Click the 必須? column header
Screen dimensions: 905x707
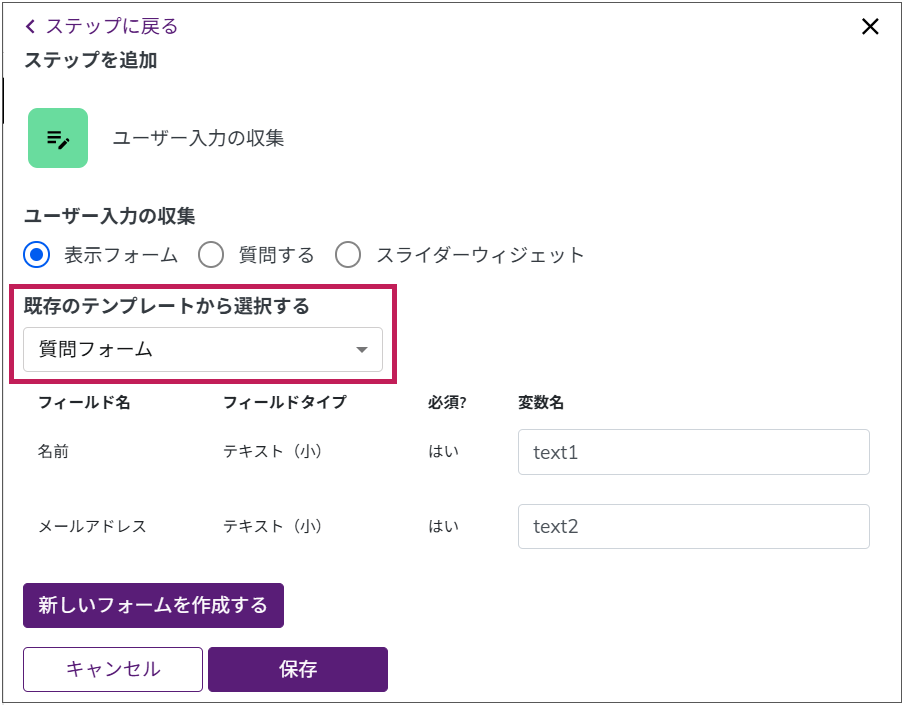[447, 403]
